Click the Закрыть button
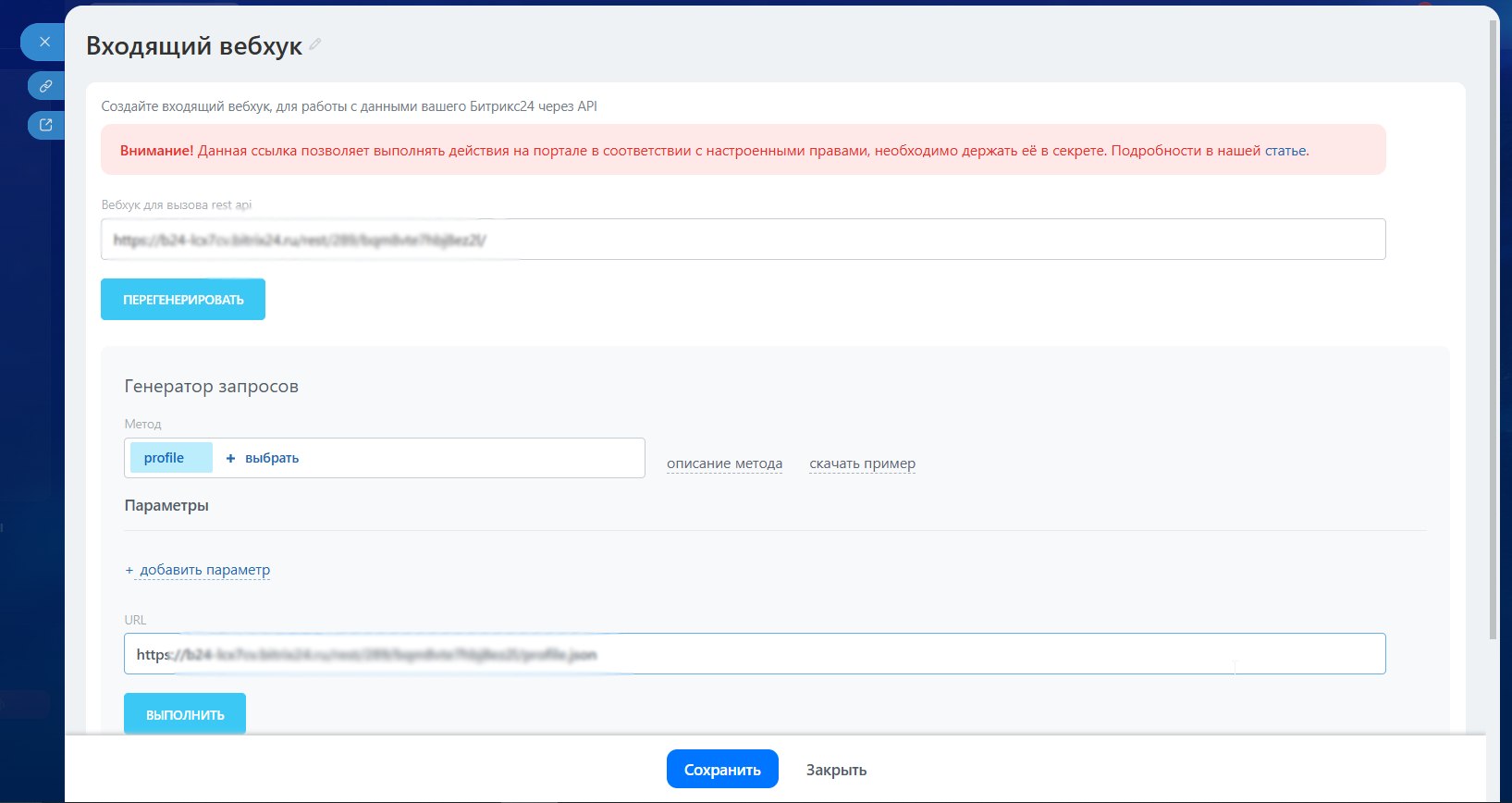1512x803 pixels. coord(836,770)
